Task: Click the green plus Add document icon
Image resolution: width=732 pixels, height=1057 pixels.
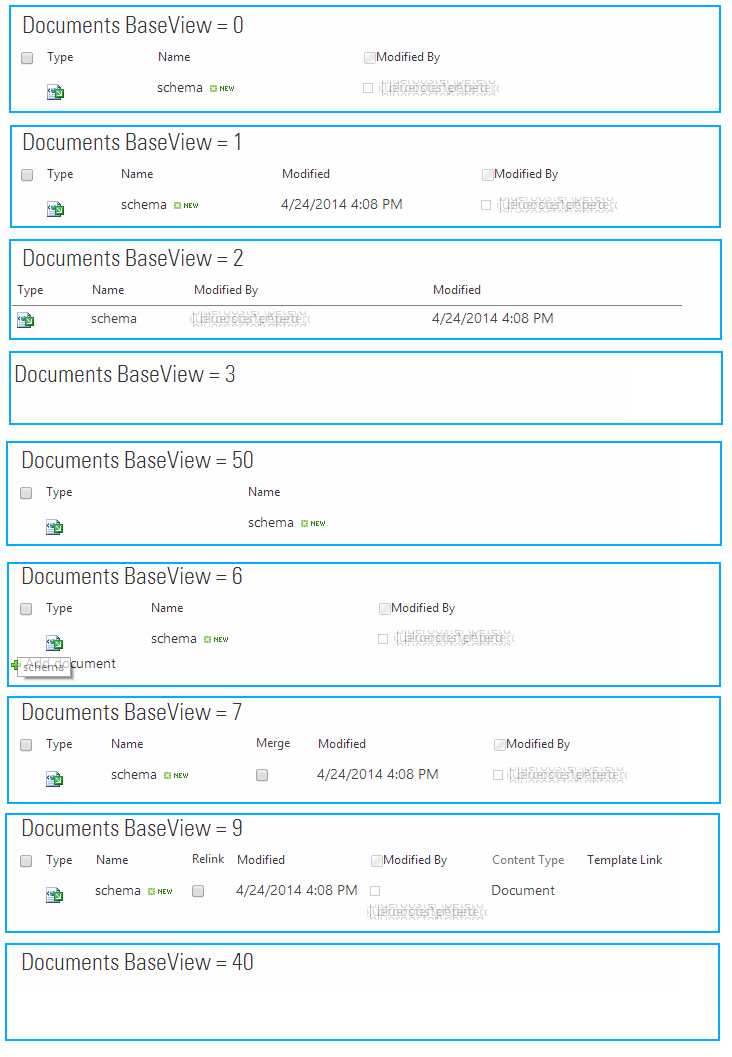Action: coord(16,665)
